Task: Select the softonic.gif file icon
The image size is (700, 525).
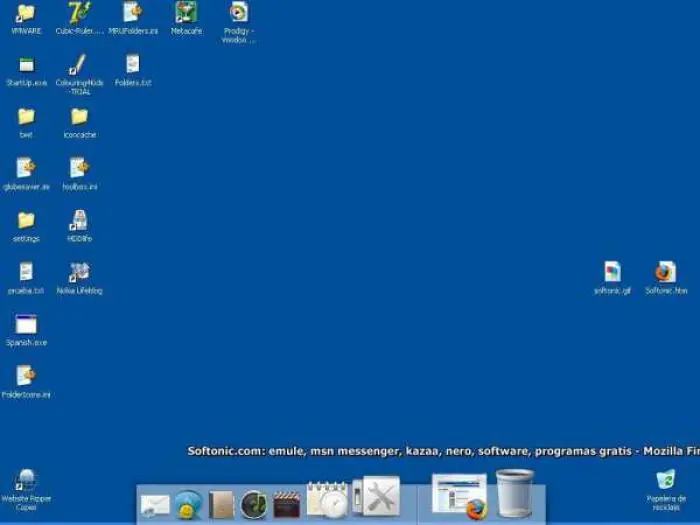Action: pos(612,278)
